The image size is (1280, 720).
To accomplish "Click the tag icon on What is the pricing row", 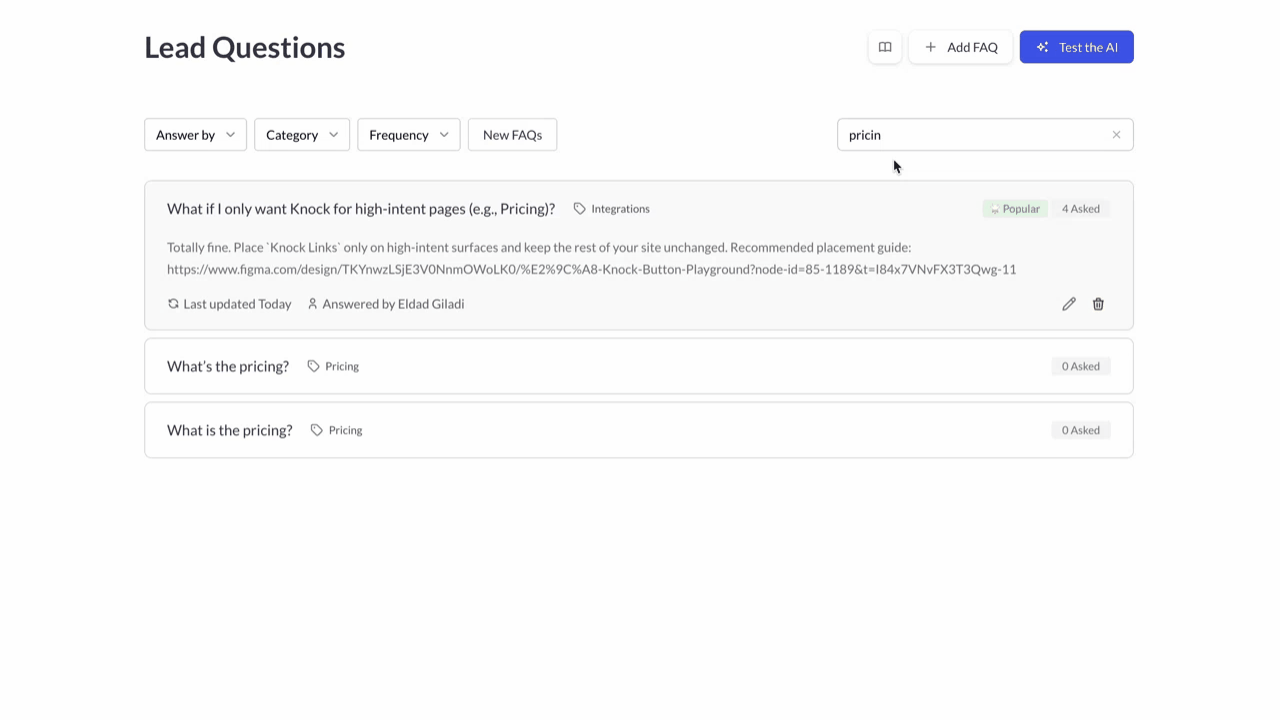I will click(316, 430).
